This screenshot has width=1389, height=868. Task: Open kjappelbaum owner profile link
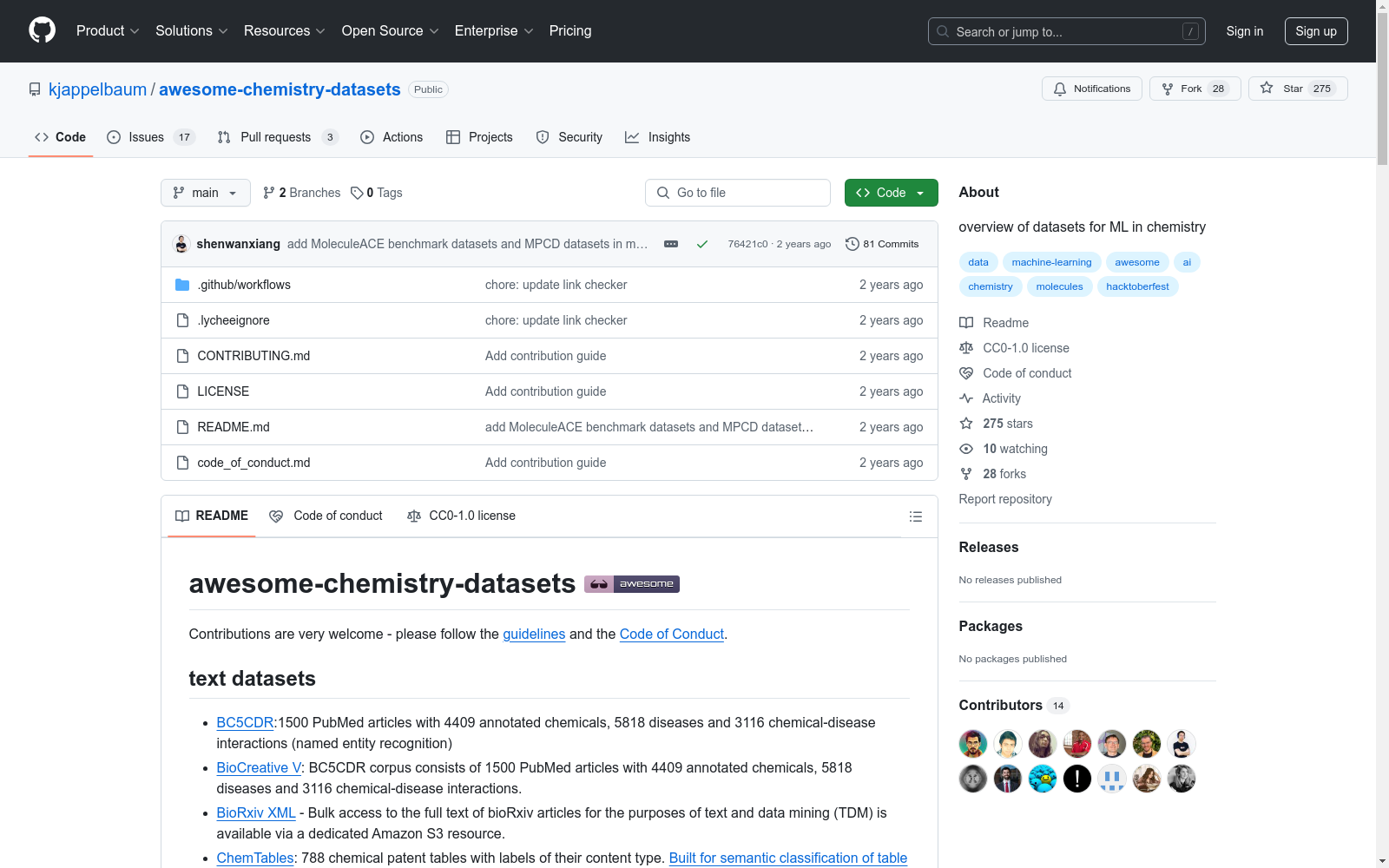click(97, 89)
